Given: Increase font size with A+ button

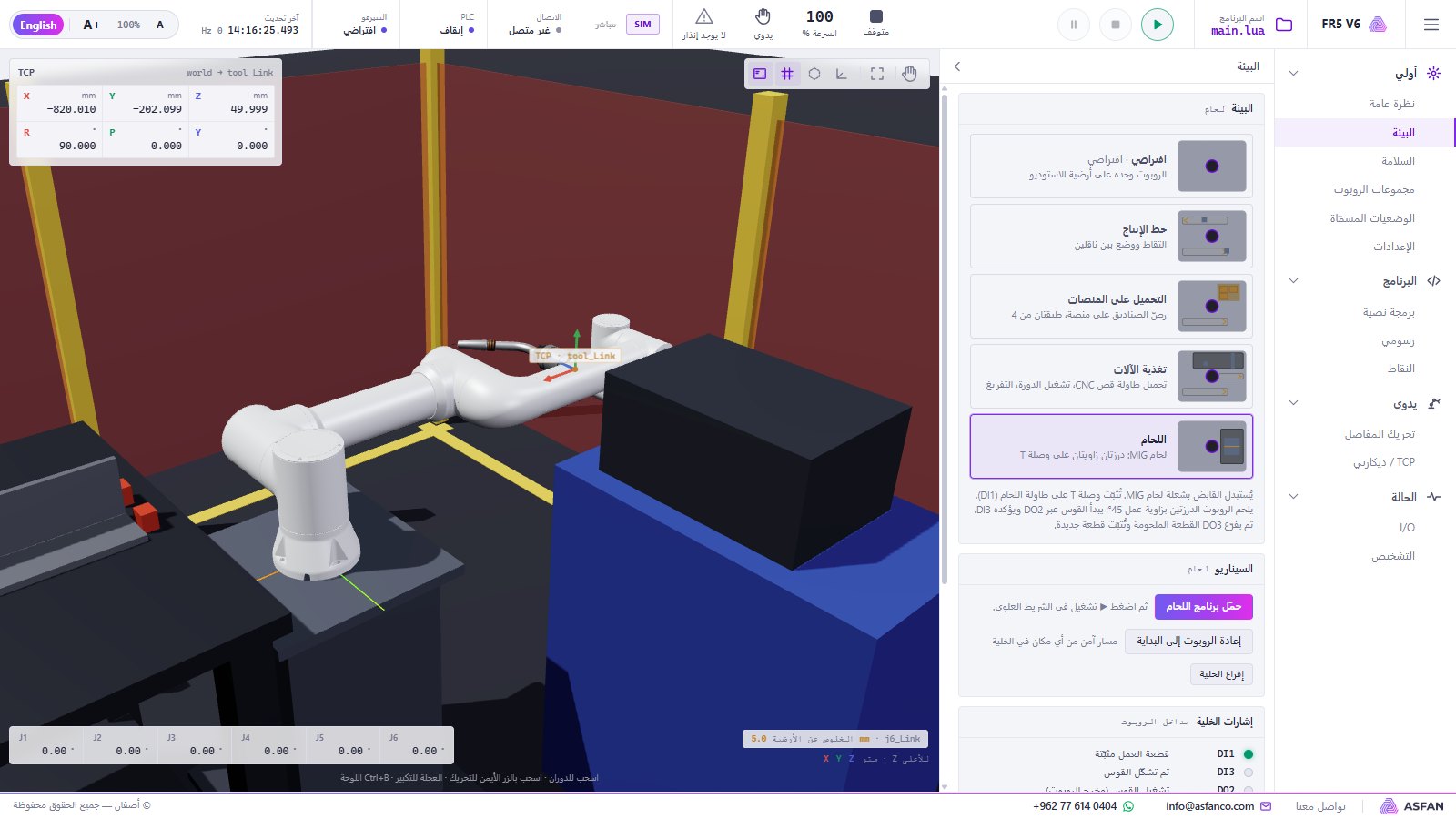Looking at the screenshot, I should pos(91,25).
